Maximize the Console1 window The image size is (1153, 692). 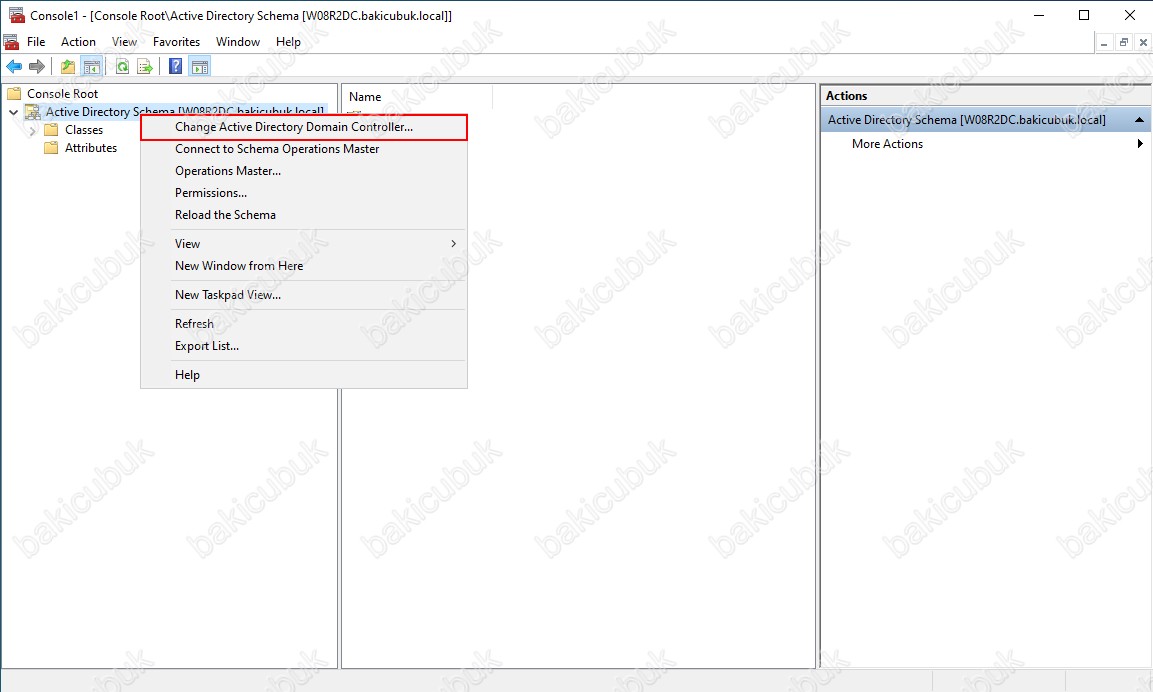[x=1084, y=15]
